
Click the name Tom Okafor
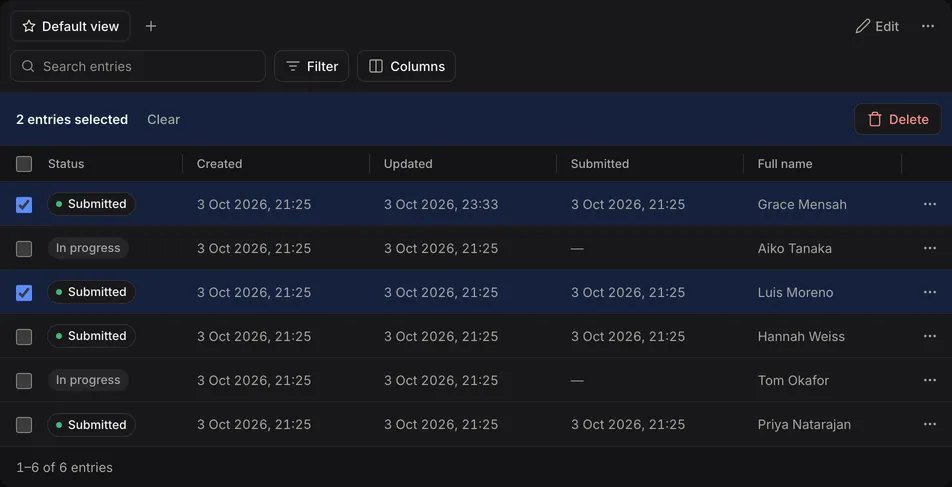tap(793, 381)
